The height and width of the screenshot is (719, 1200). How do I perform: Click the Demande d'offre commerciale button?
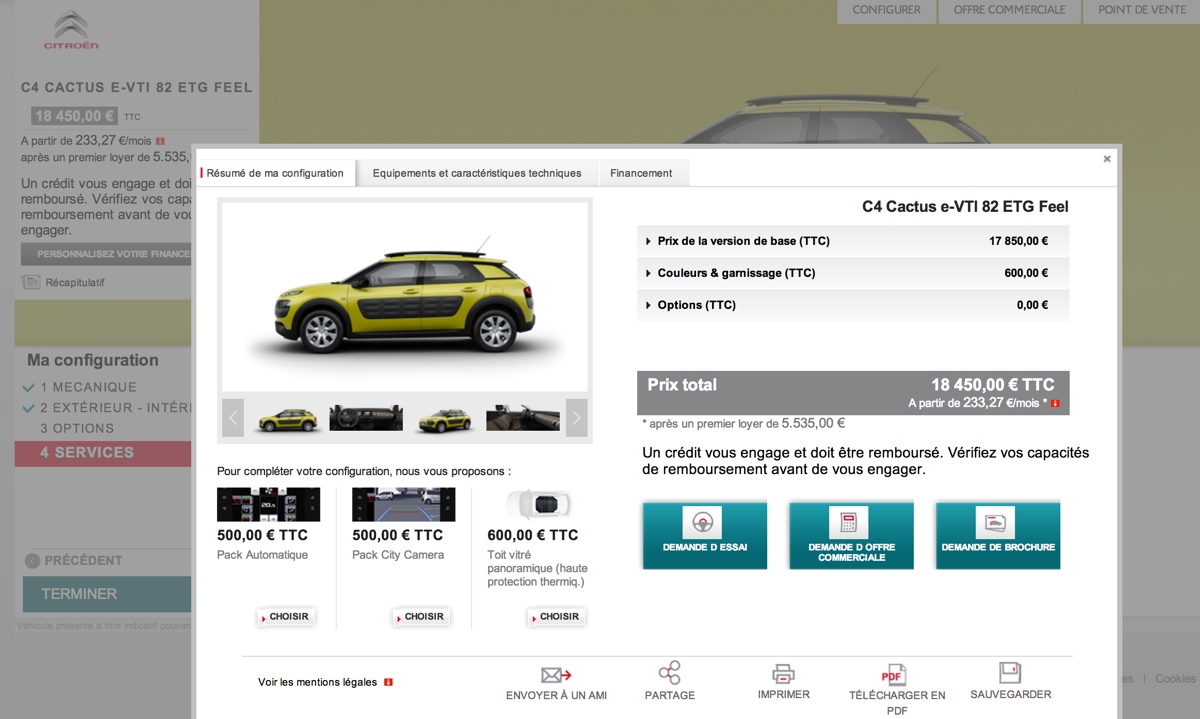tap(851, 535)
